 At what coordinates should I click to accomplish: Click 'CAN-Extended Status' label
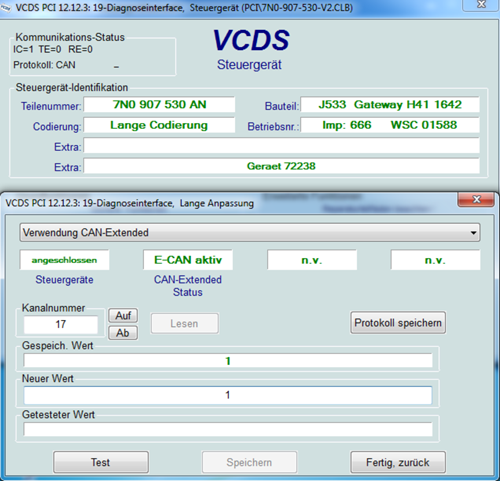click(x=188, y=286)
